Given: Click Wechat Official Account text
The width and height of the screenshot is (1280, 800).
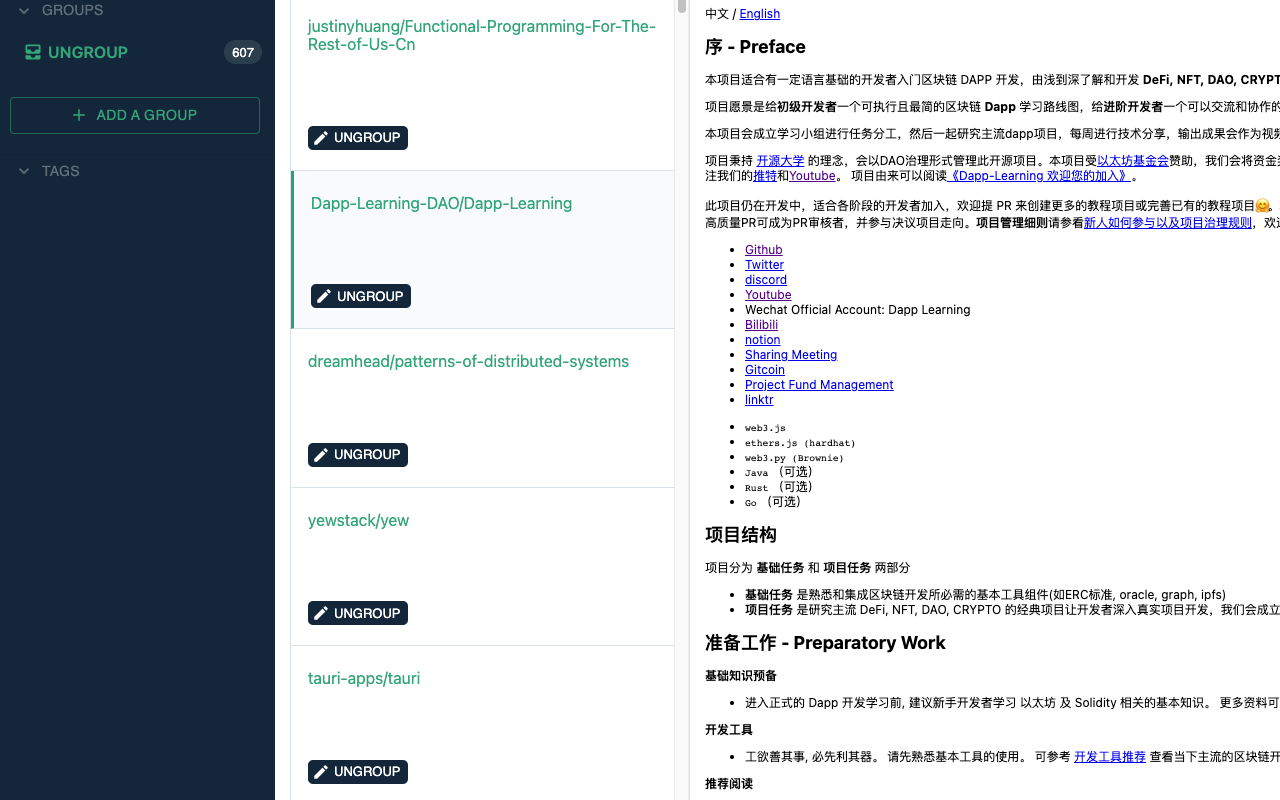Looking at the screenshot, I should (x=857, y=310).
